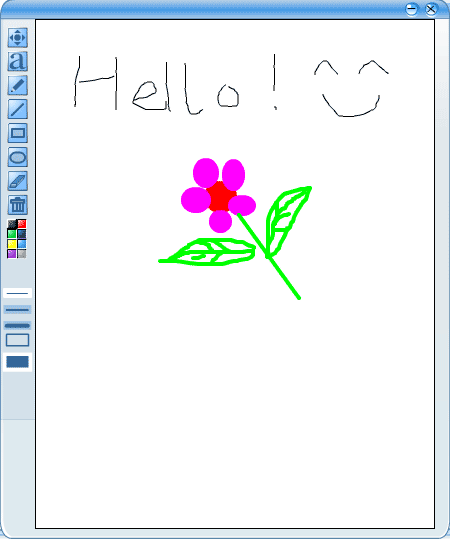Choose the black color swatch
Image resolution: width=450 pixels, height=539 pixels.
(12, 224)
